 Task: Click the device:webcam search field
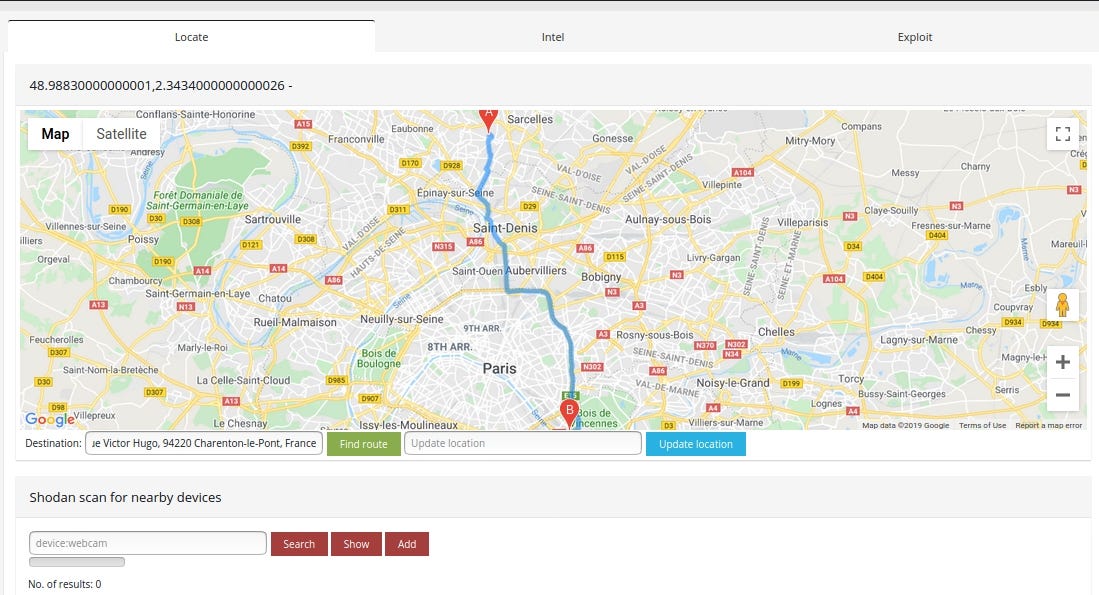click(148, 543)
